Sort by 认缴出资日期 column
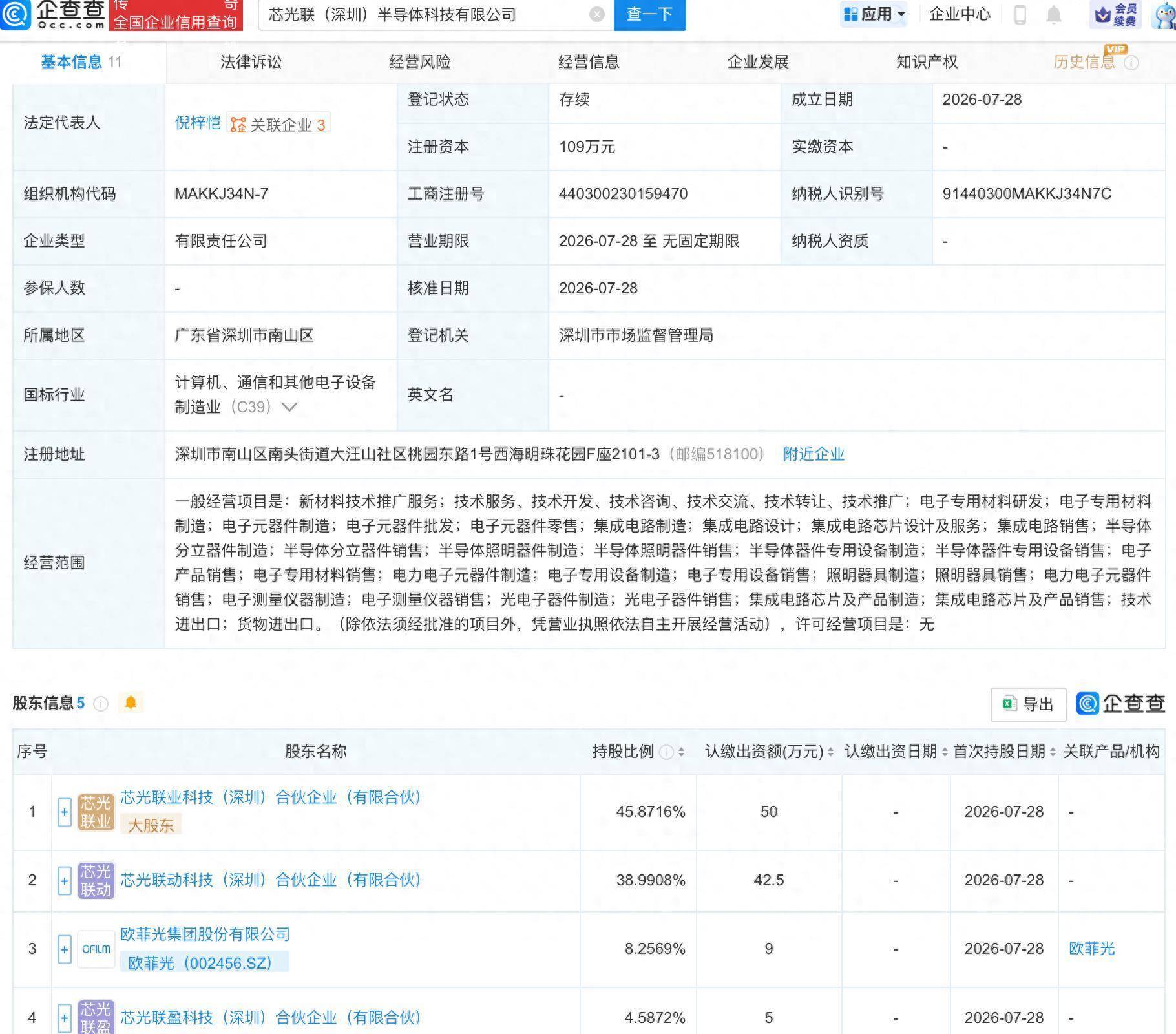 click(944, 752)
